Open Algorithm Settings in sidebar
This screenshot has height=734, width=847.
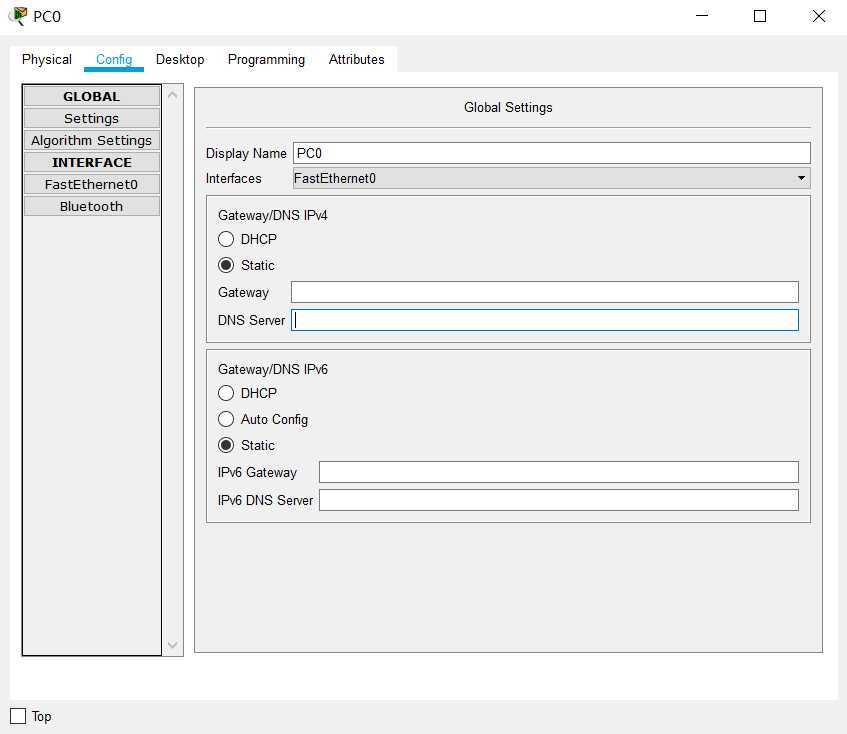[x=91, y=140]
